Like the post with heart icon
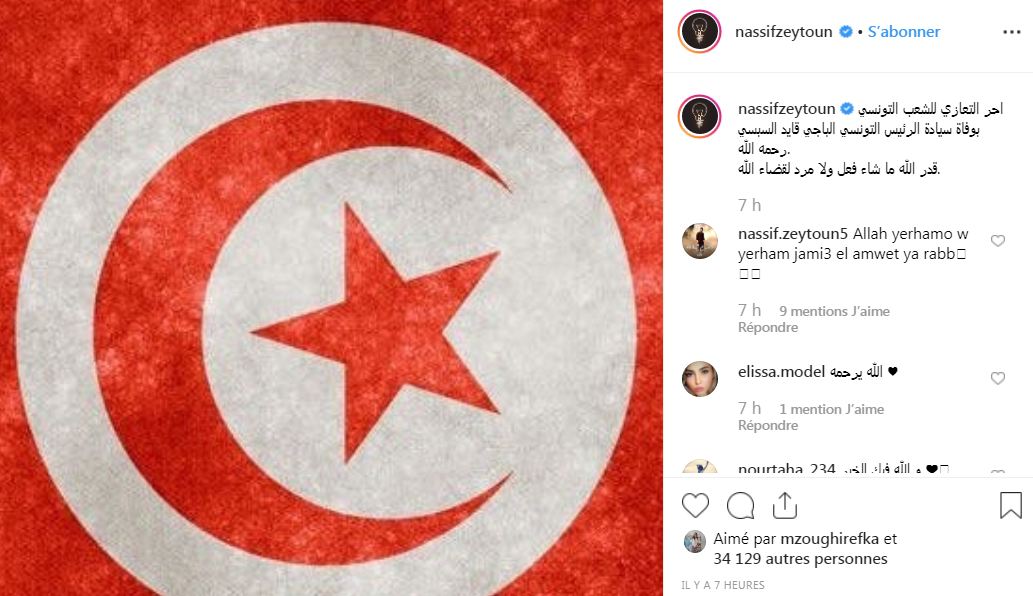 pyautogui.click(x=695, y=506)
